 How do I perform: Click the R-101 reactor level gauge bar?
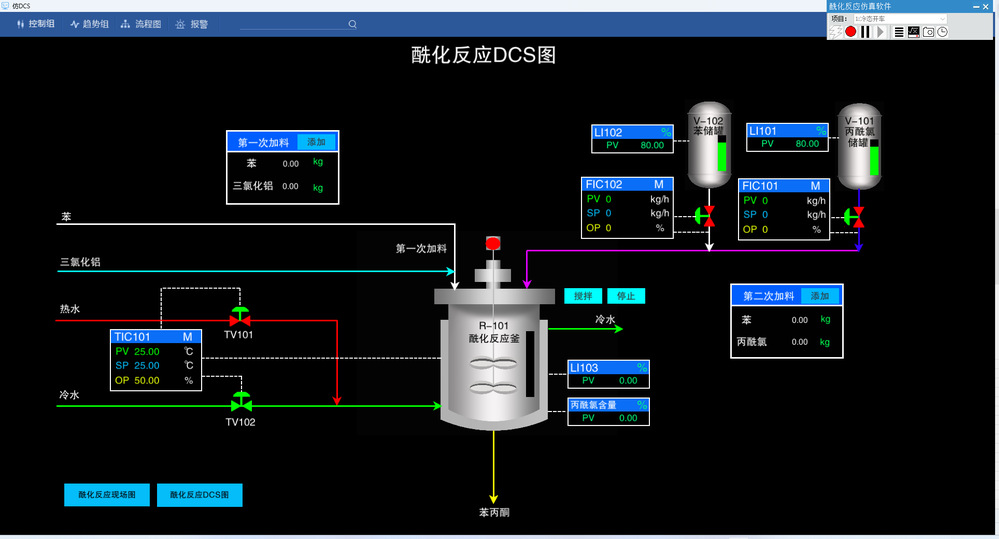[530, 364]
